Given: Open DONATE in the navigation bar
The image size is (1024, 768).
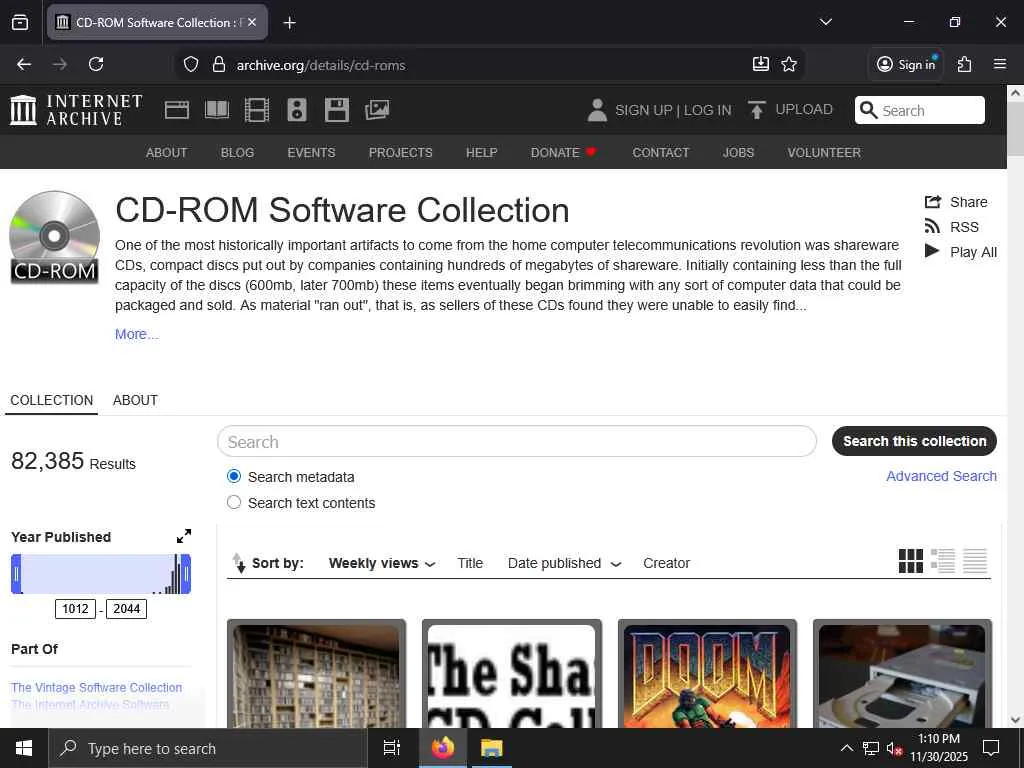Looking at the screenshot, I should (x=564, y=152).
